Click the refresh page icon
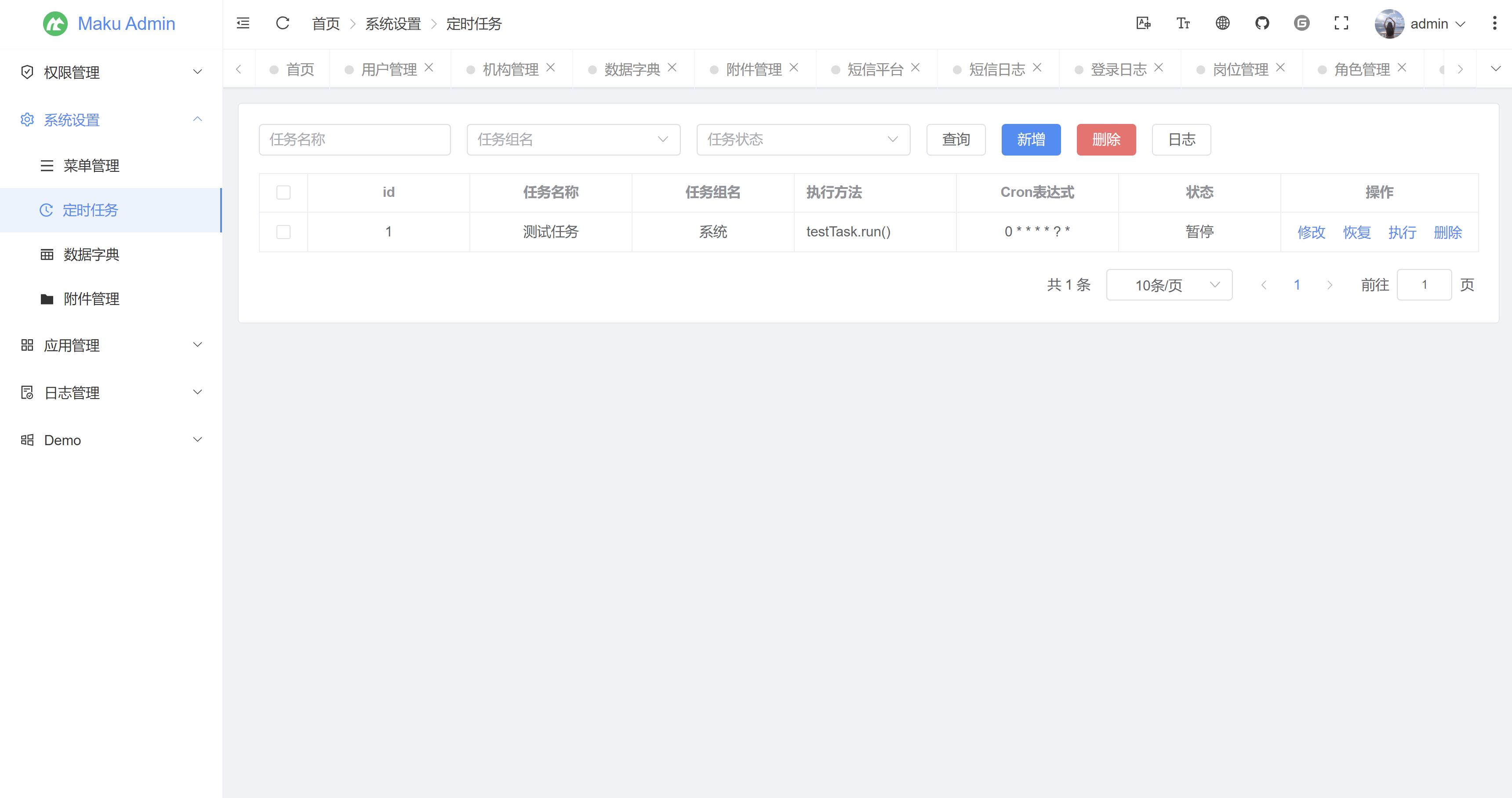This screenshot has width=1512, height=798. click(282, 23)
